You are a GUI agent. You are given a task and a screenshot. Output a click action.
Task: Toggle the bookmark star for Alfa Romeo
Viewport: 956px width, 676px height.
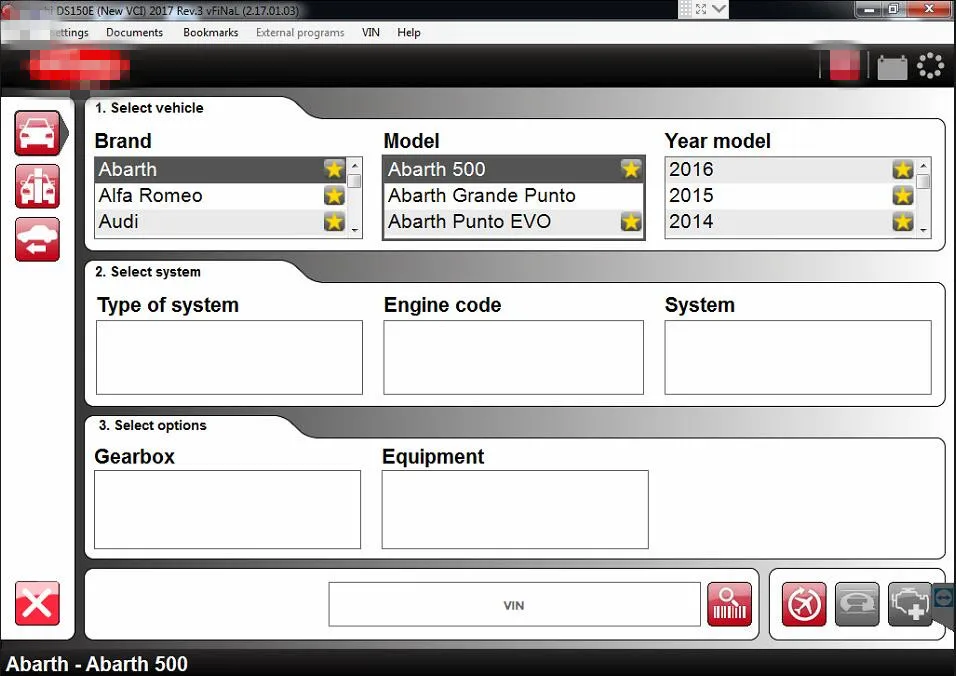(334, 195)
